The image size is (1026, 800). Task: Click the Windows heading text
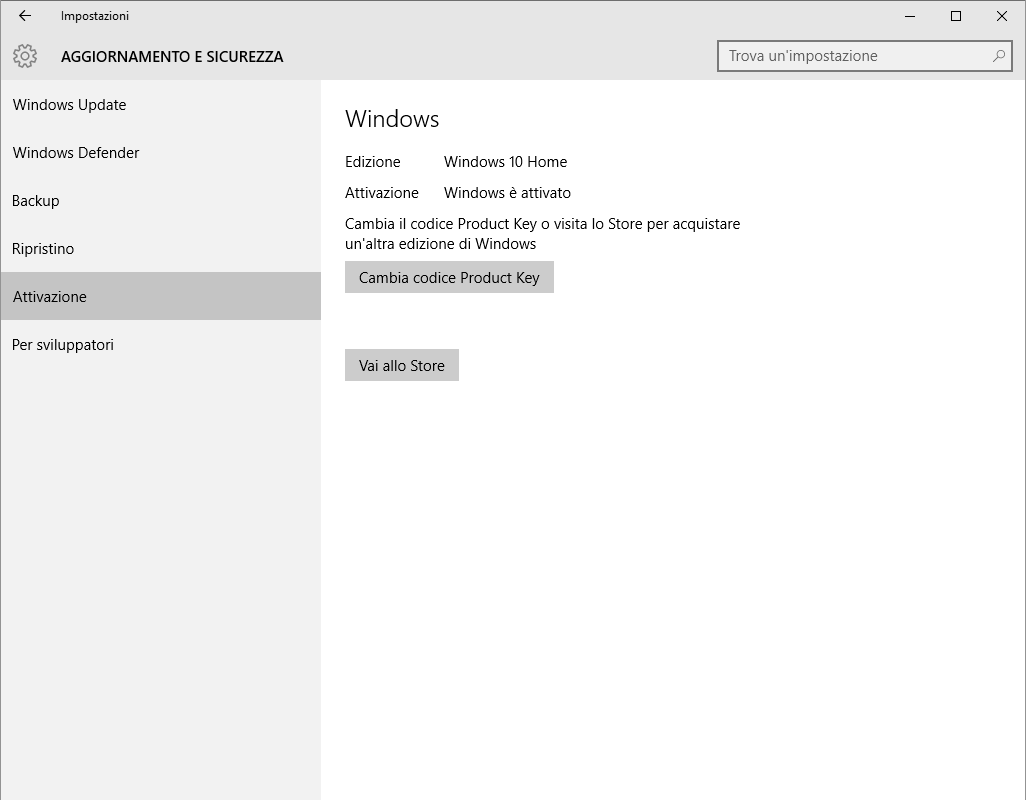[x=392, y=119]
